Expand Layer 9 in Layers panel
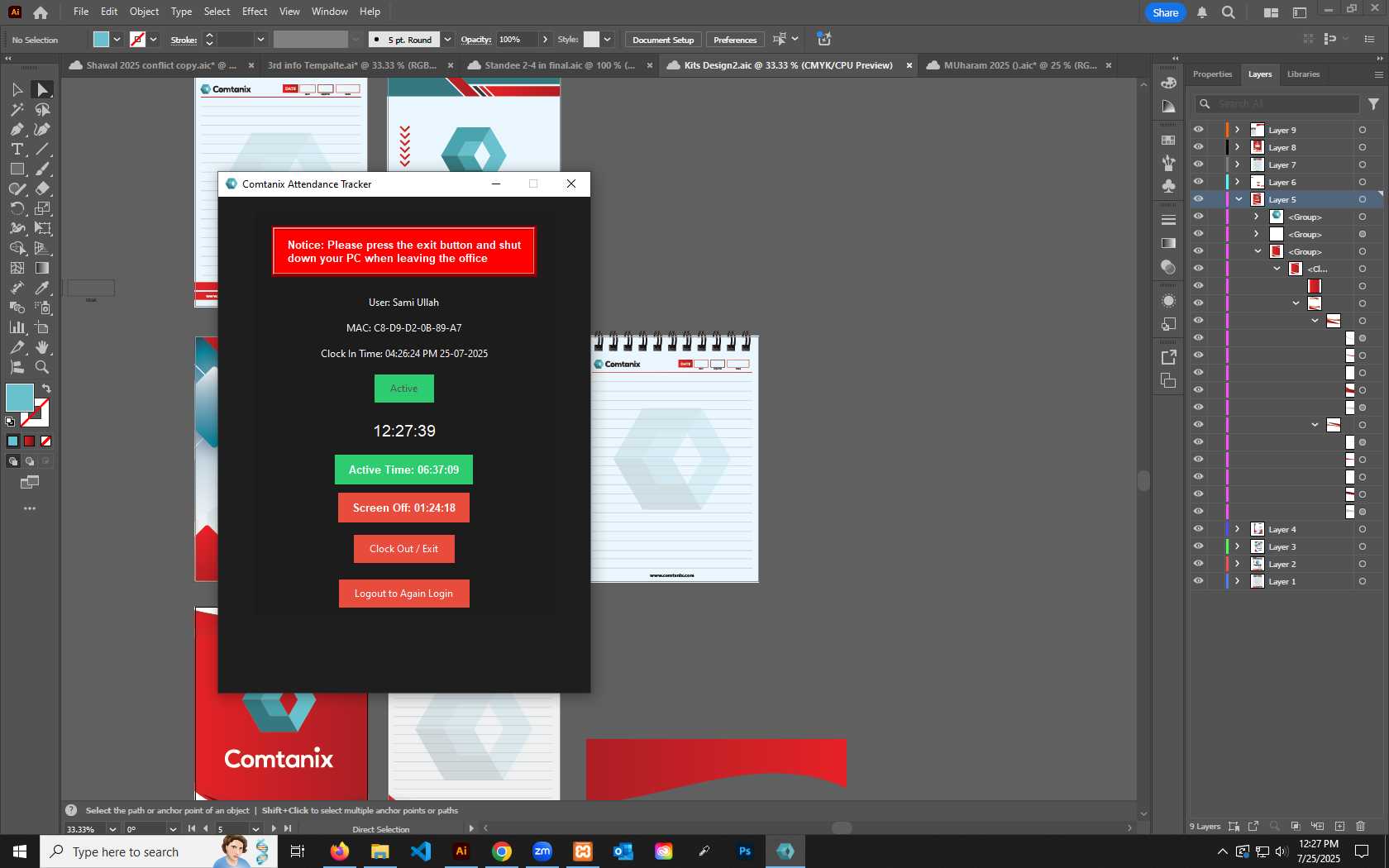 (x=1238, y=130)
